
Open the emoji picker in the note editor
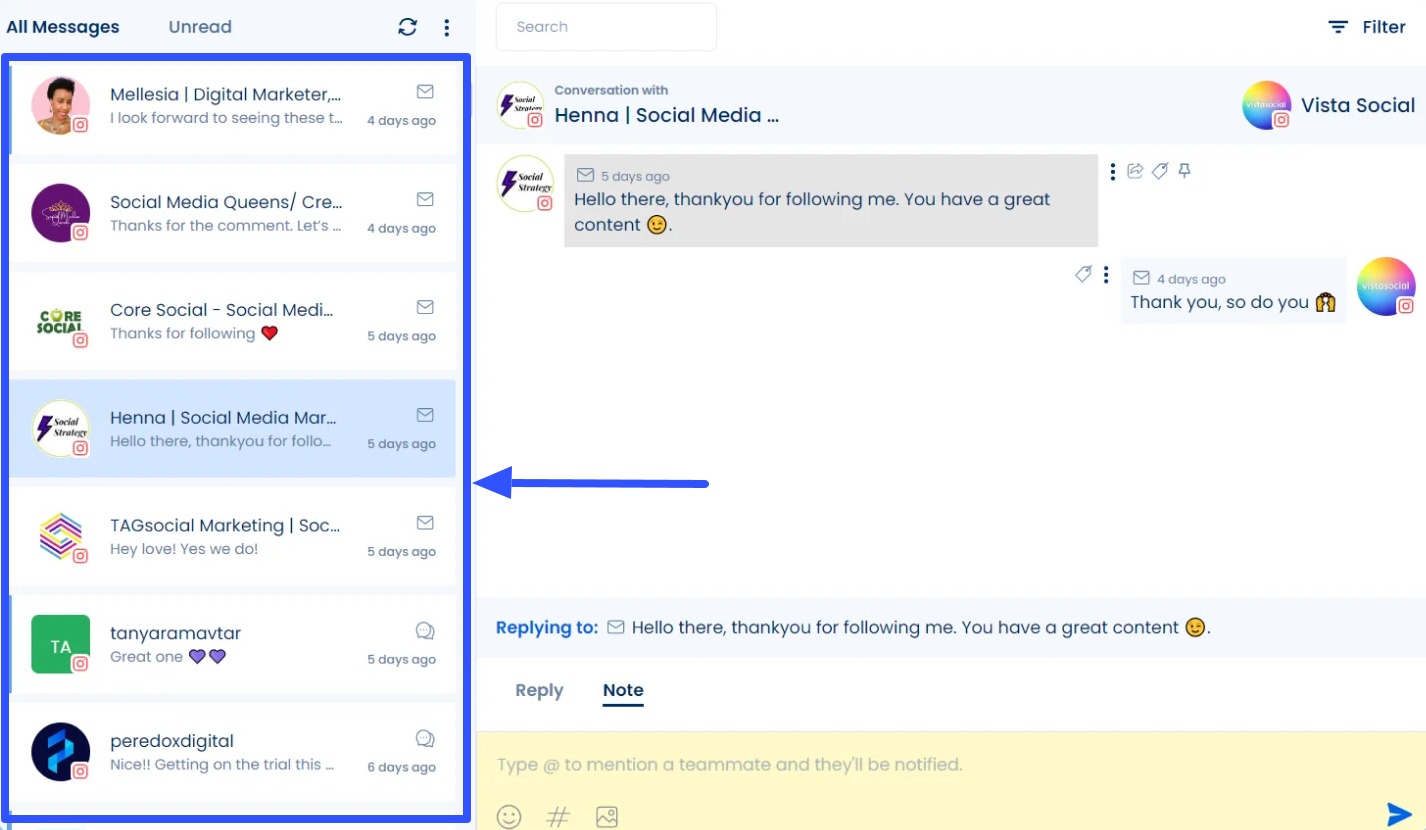tap(509, 816)
